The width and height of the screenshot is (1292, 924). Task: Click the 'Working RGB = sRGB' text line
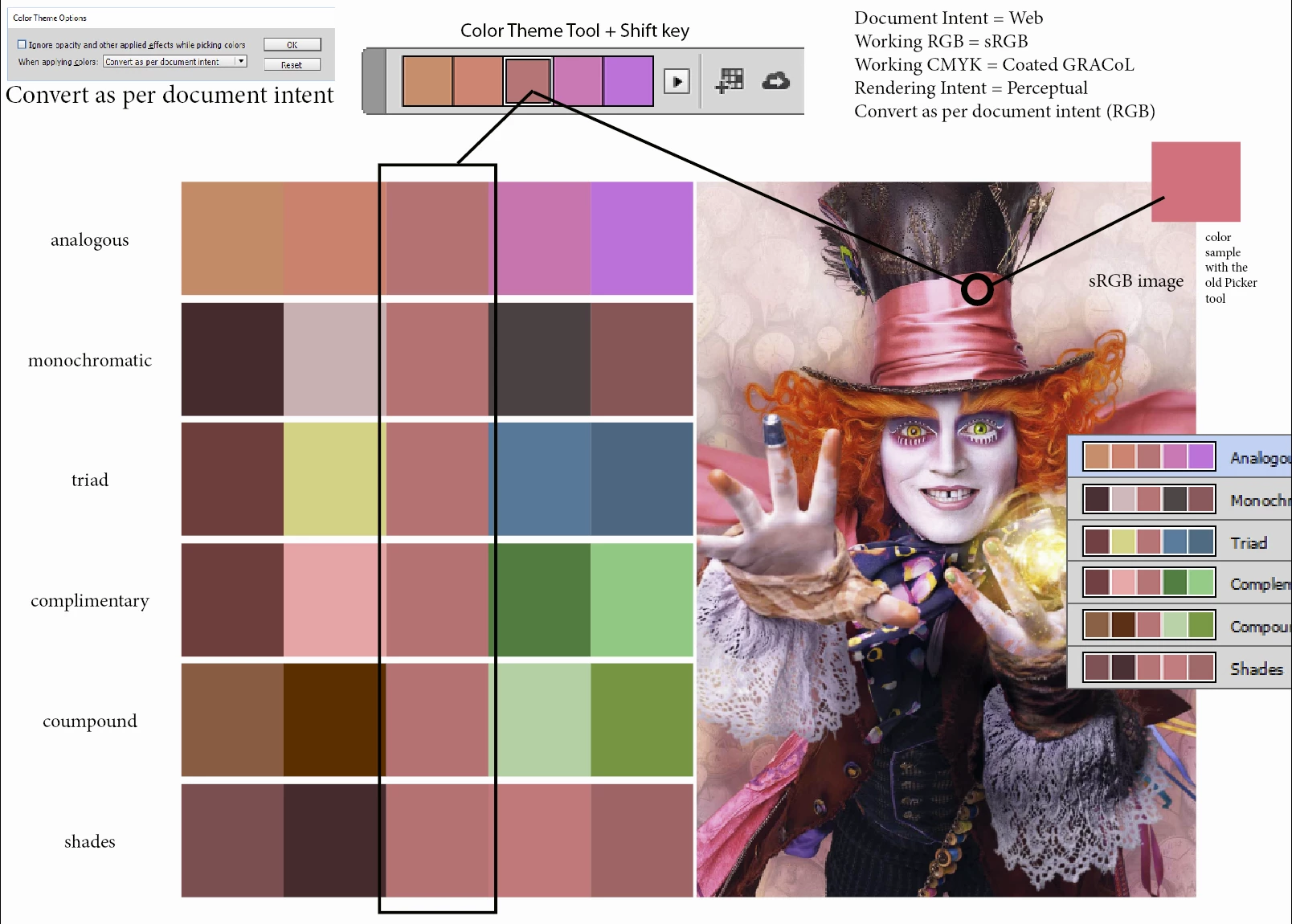click(x=941, y=41)
